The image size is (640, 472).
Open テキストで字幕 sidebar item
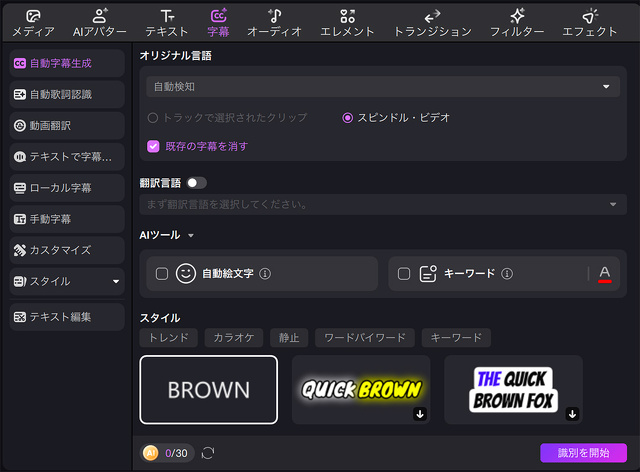(x=67, y=156)
